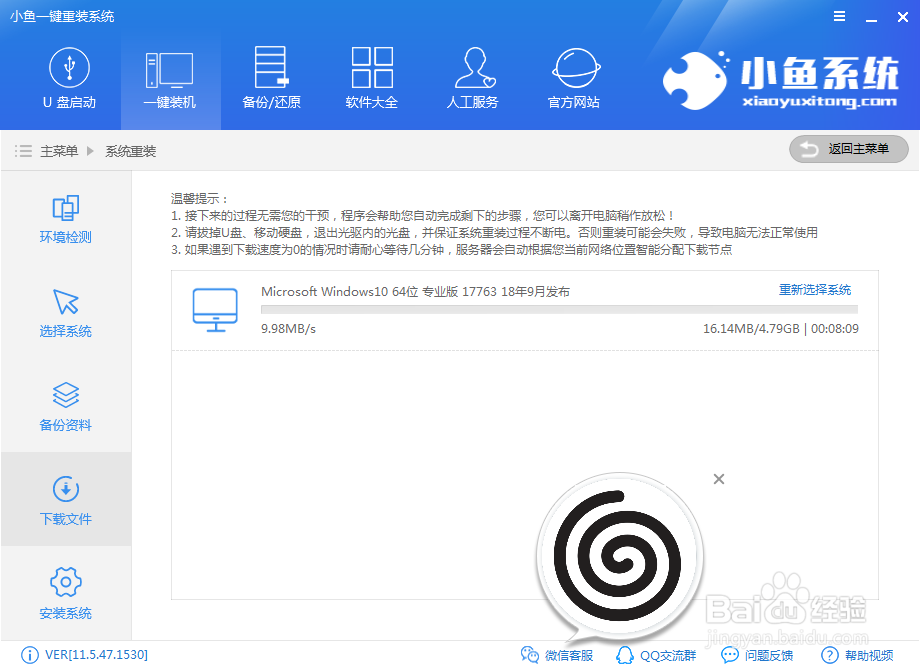
Task: Click the 安装系统 install system step
Action: pos(65,594)
